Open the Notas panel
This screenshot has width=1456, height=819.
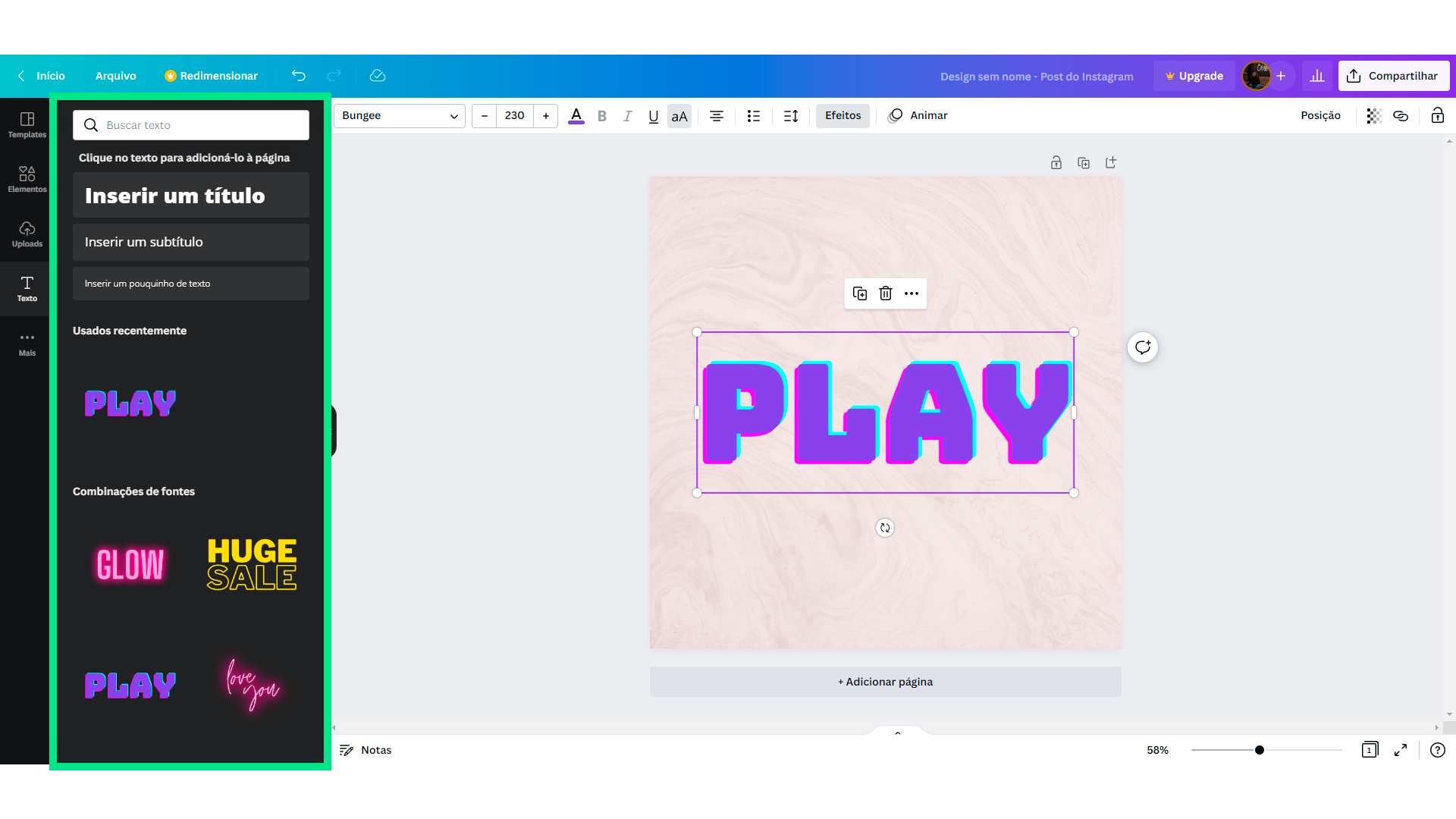click(x=366, y=750)
